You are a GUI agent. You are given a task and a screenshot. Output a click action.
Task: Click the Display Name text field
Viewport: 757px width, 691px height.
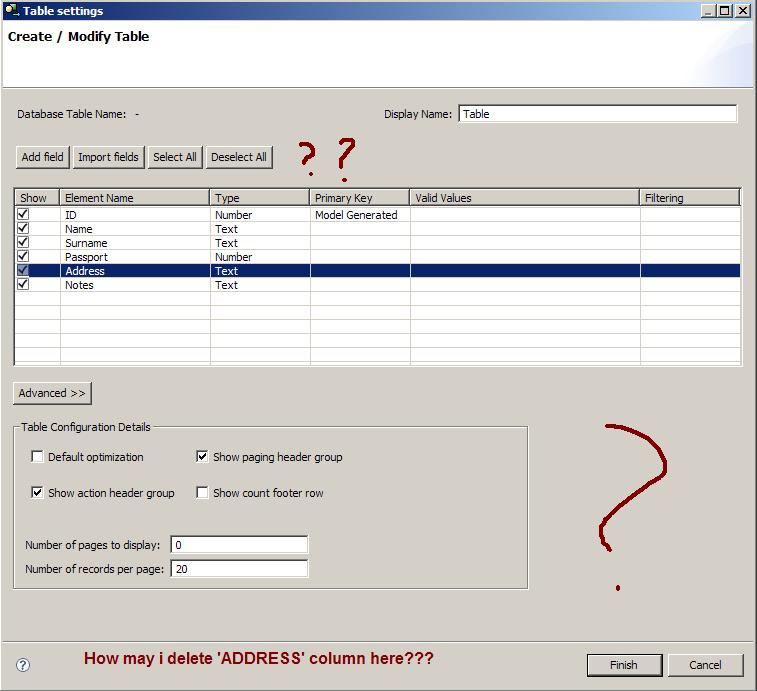[597, 114]
